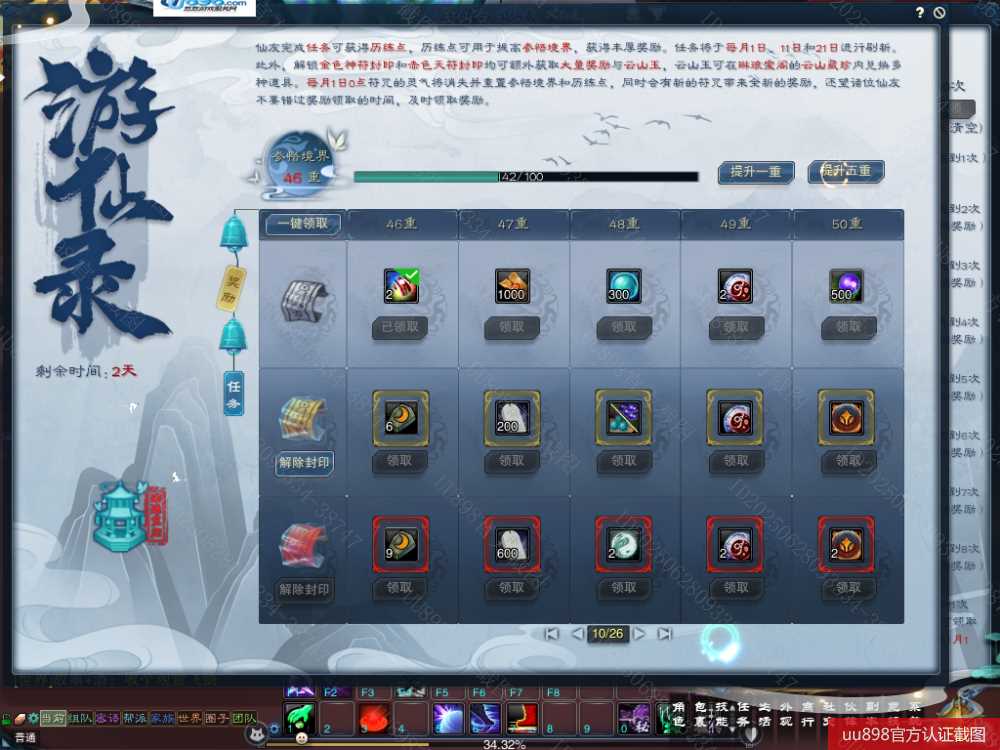1000x750 pixels.
Task: Open the 角色 character menu
Action: (x=679, y=714)
